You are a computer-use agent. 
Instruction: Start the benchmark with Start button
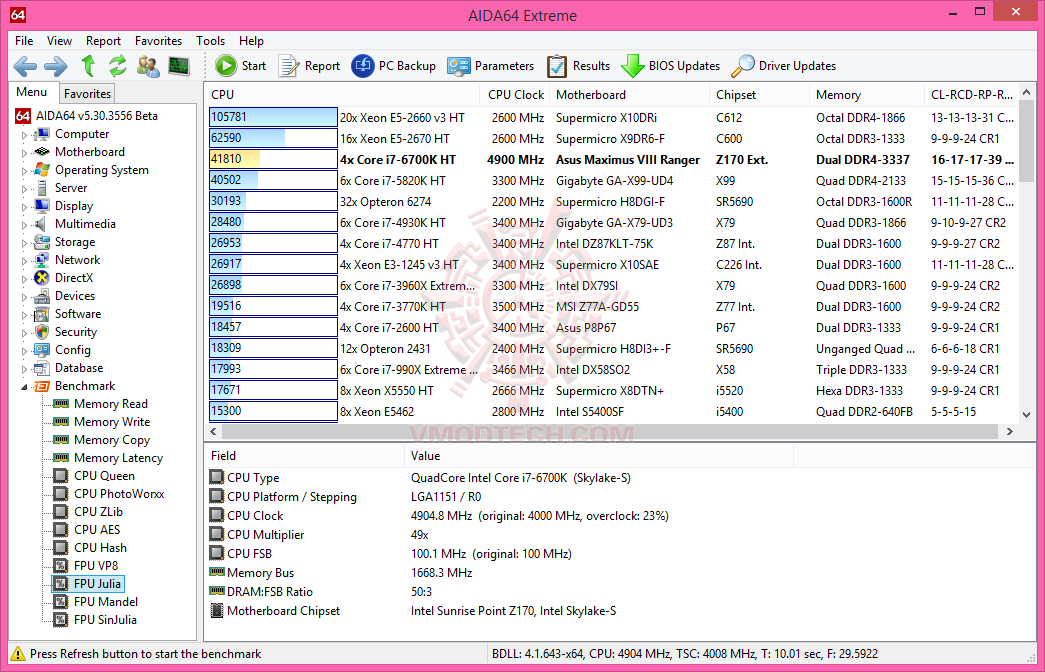tap(241, 66)
